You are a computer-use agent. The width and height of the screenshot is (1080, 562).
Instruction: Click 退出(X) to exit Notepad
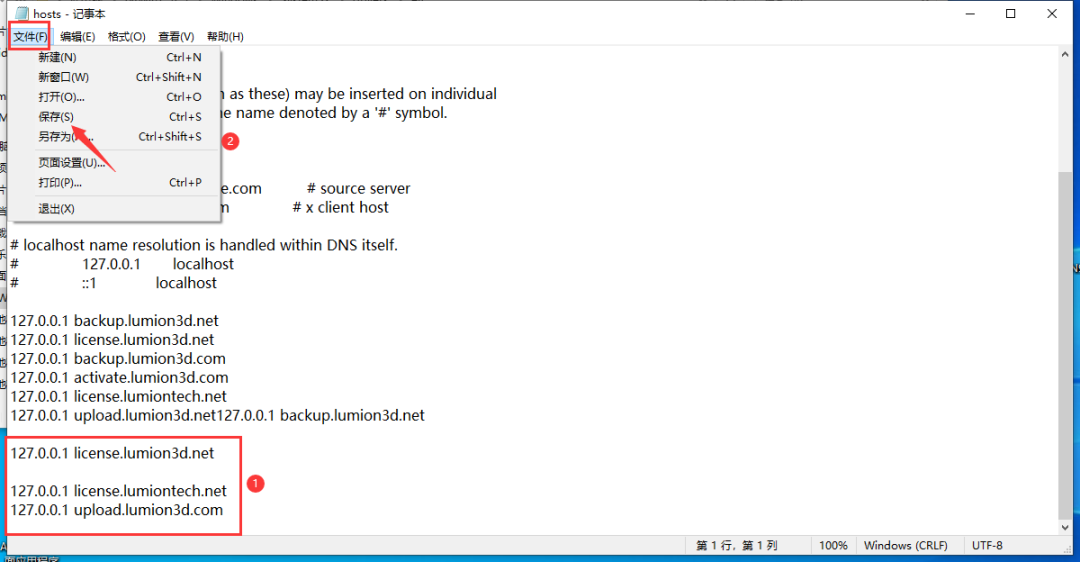(x=56, y=209)
